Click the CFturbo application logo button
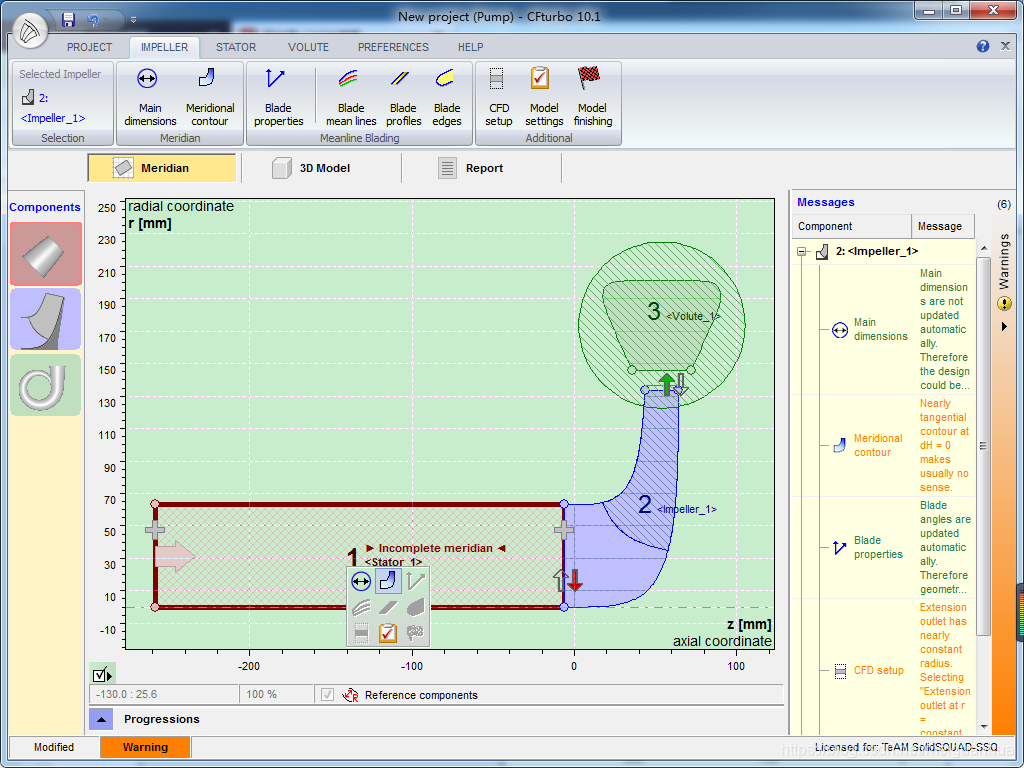 point(29,30)
